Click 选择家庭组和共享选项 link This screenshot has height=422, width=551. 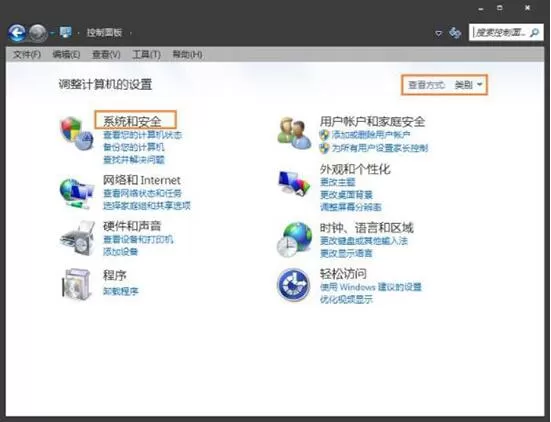click(147, 206)
